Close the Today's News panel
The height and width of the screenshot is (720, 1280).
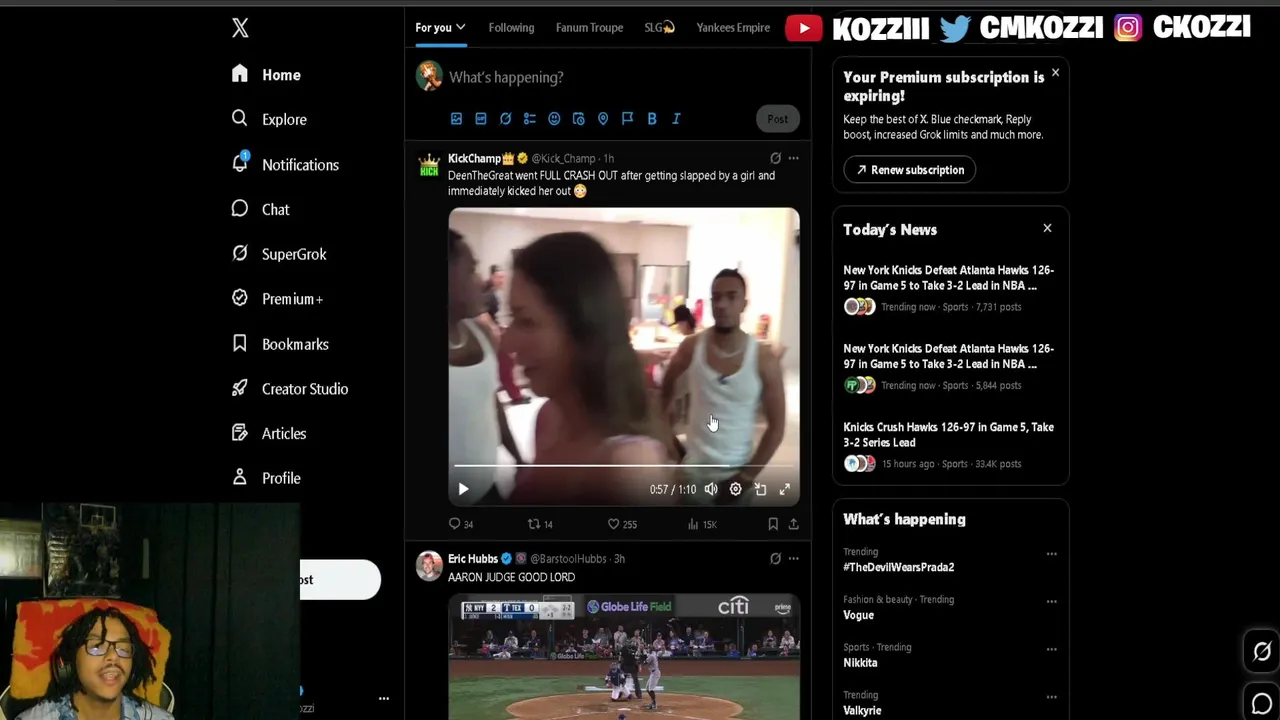[x=1047, y=228]
